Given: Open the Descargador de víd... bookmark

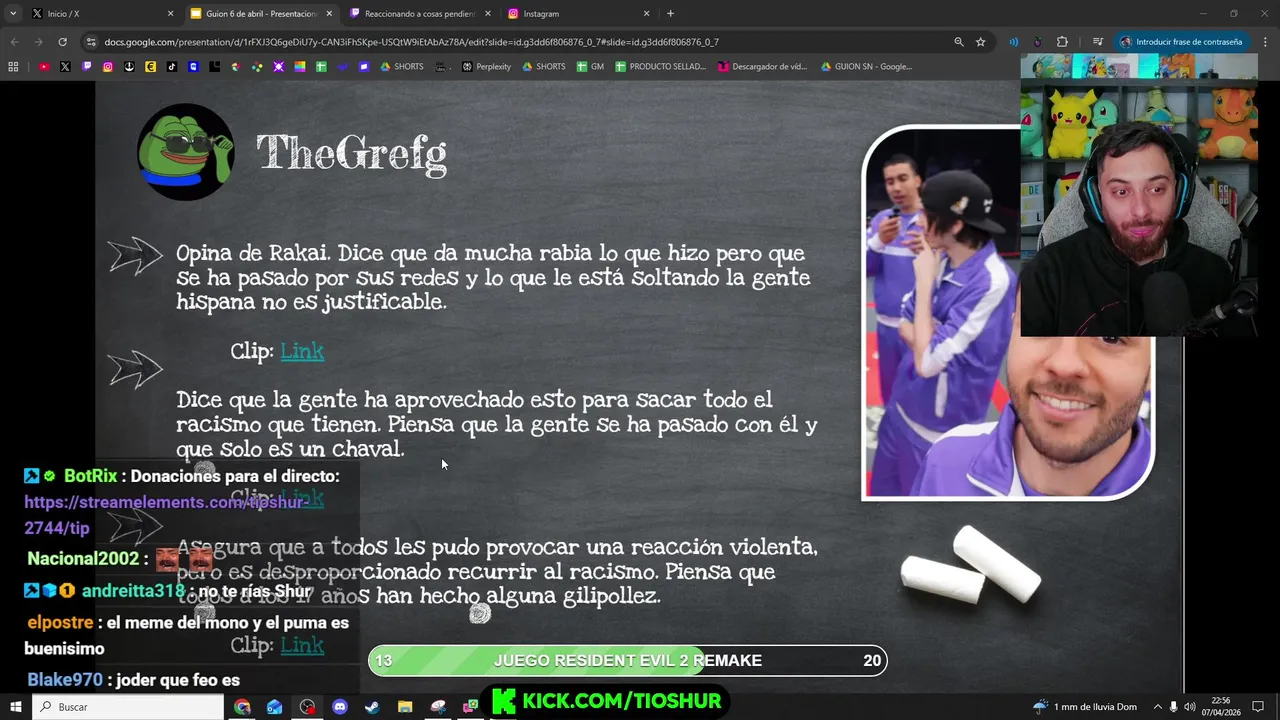Looking at the screenshot, I should tap(762, 67).
